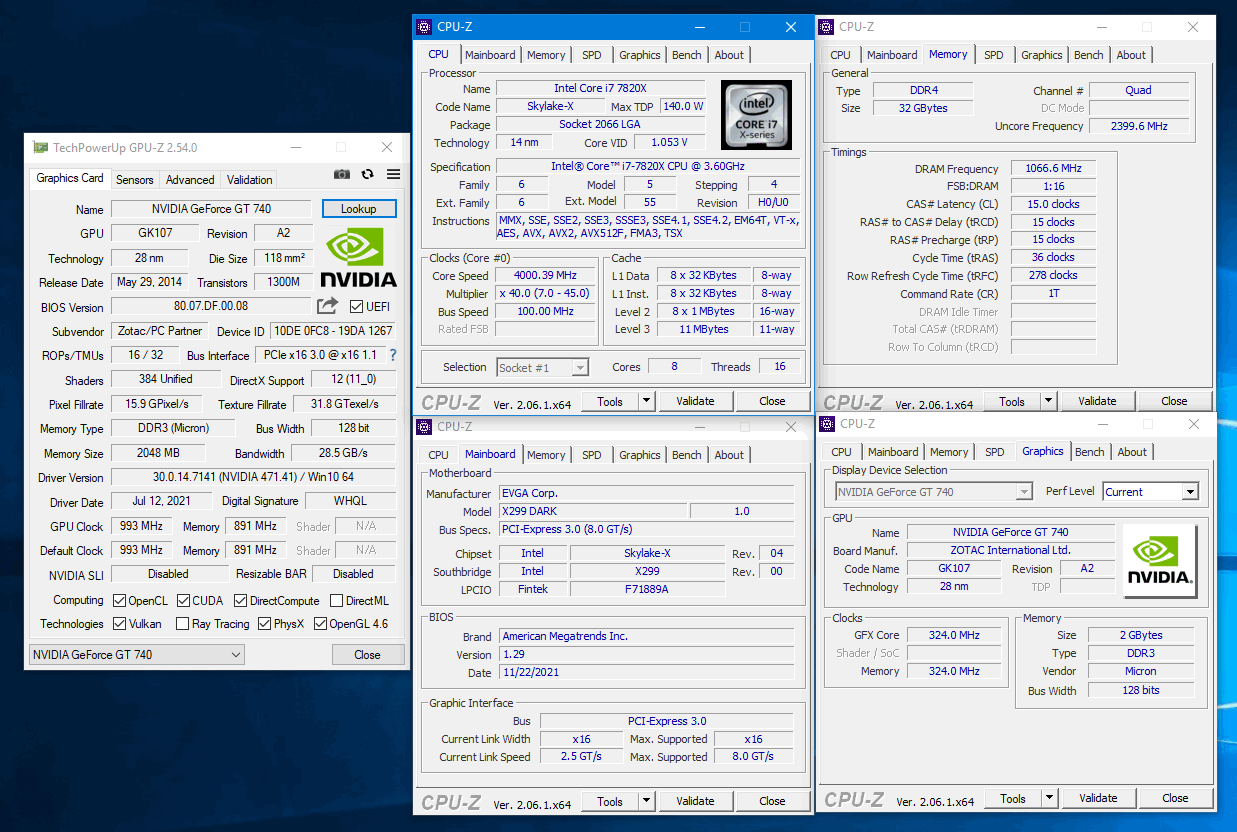1237x832 pixels.
Task: Click the GFX Core value 324.0 MHz
Action: click(953, 635)
